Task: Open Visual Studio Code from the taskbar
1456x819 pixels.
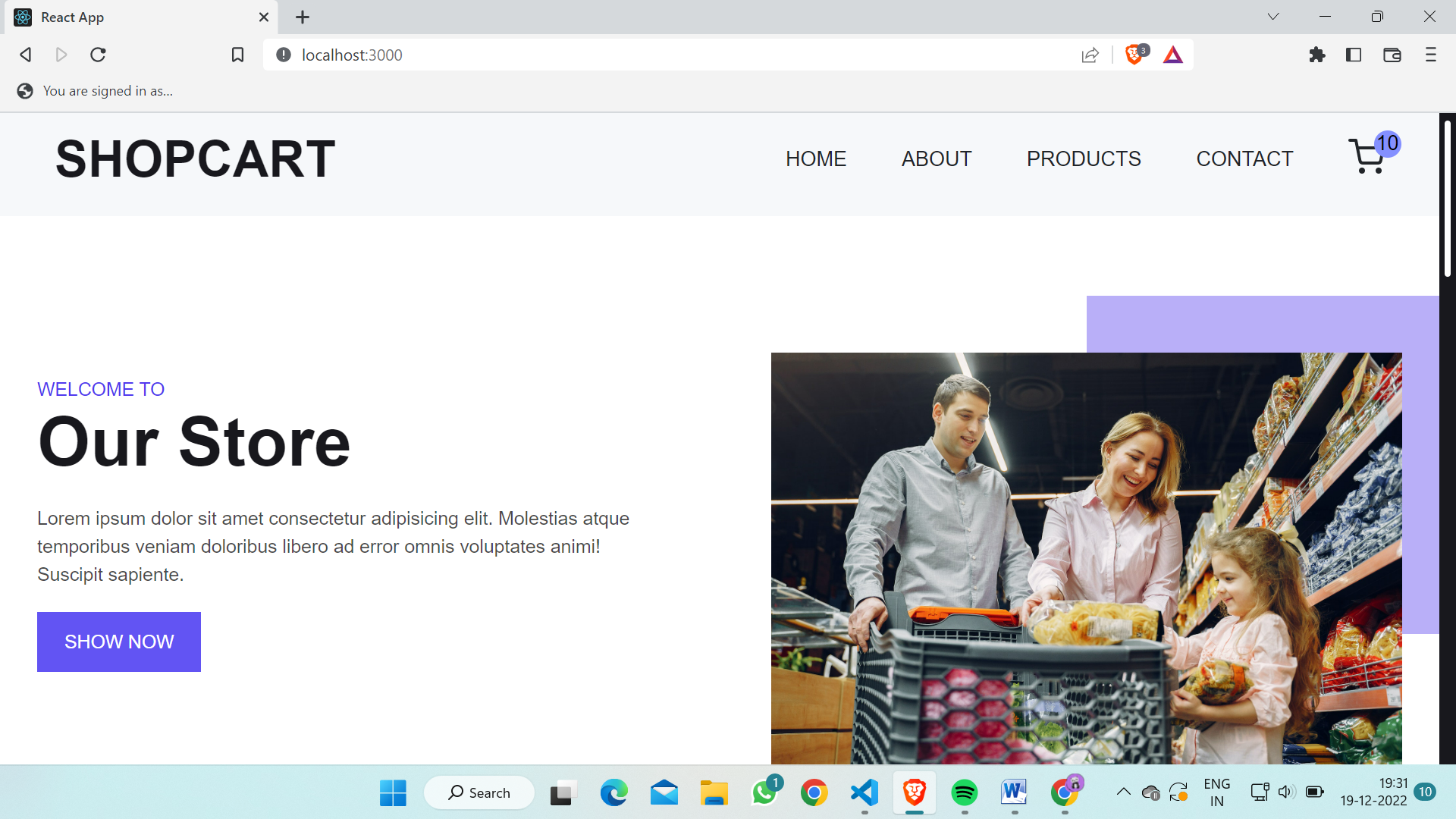Action: 864,792
